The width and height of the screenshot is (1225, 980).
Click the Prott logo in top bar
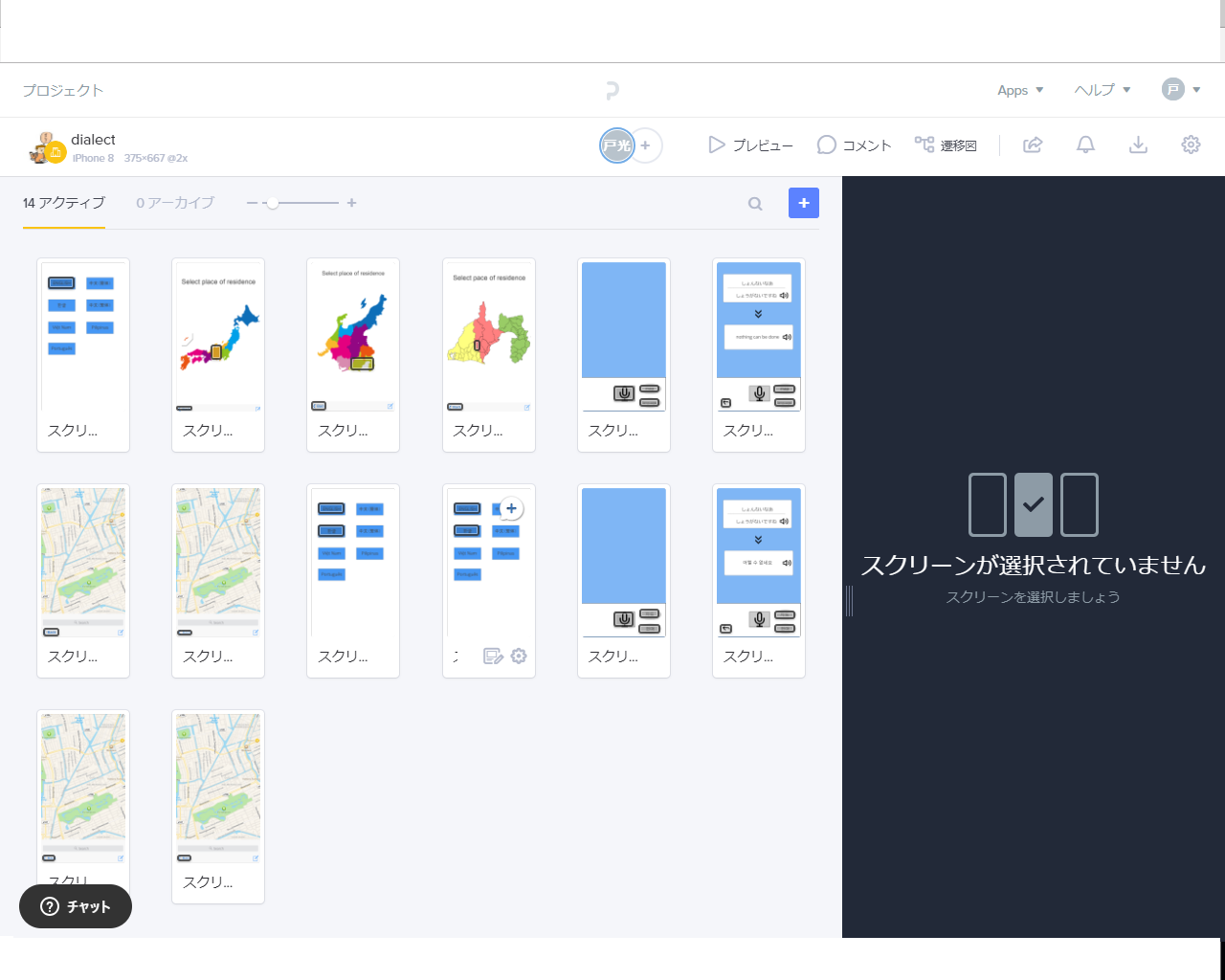tap(612, 91)
